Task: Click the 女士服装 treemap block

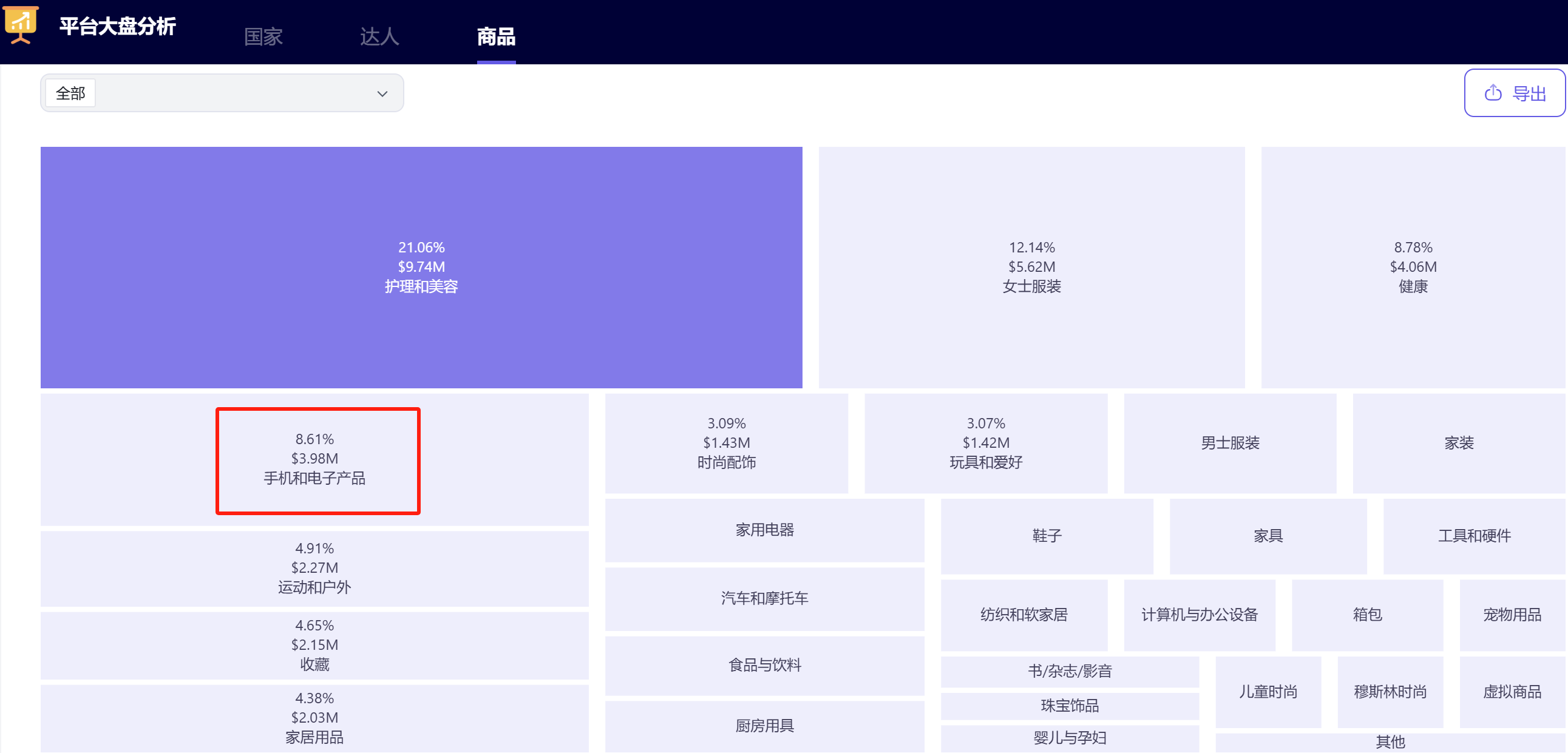Action: pyautogui.click(x=1031, y=267)
